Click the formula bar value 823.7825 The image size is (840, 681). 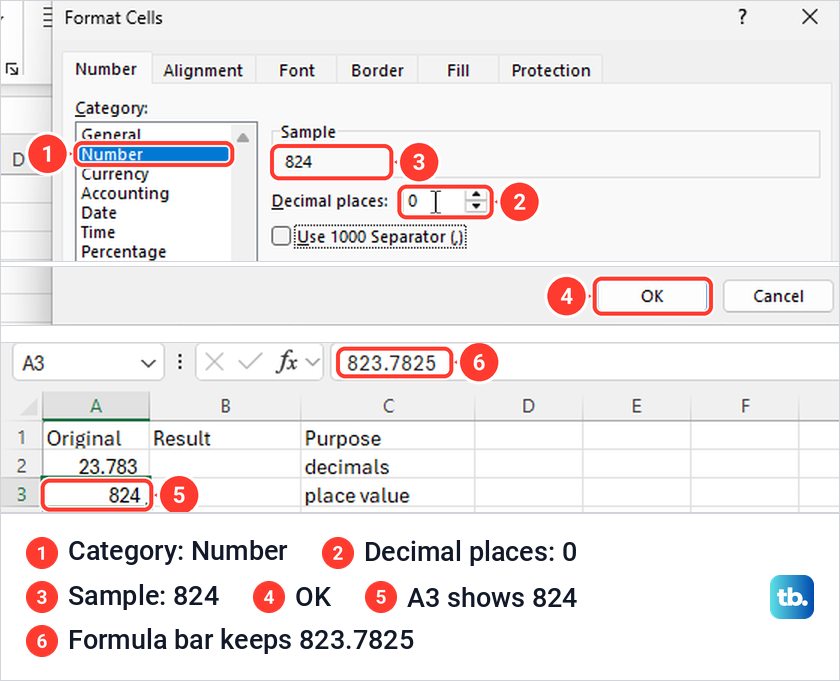pos(392,363)
